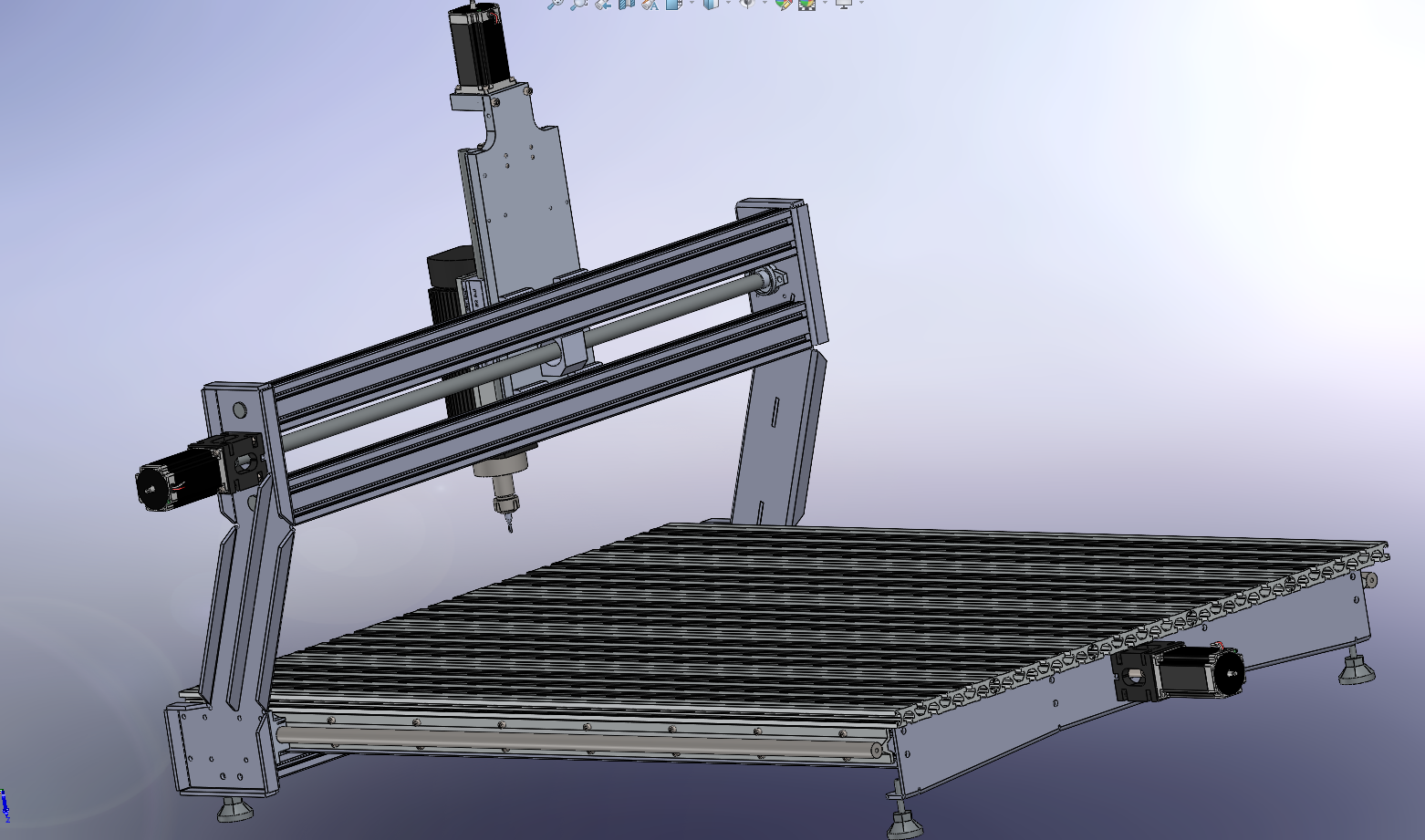Select the stepper motor atop the vertical axis
This screenshot has height=840, width=1425.
pos(479,46)
